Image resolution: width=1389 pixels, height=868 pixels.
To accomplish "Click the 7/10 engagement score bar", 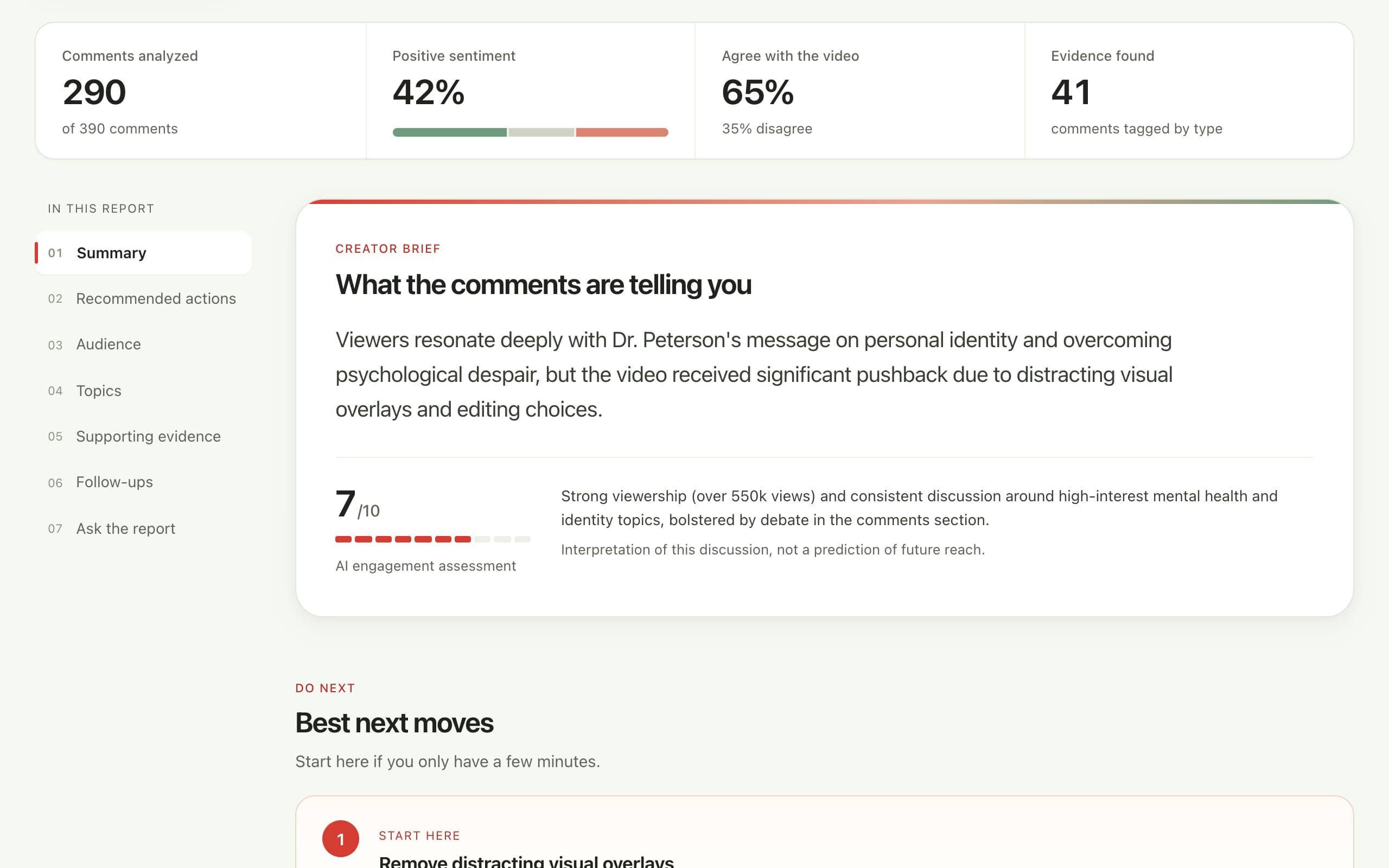I will tap(433, 539).
